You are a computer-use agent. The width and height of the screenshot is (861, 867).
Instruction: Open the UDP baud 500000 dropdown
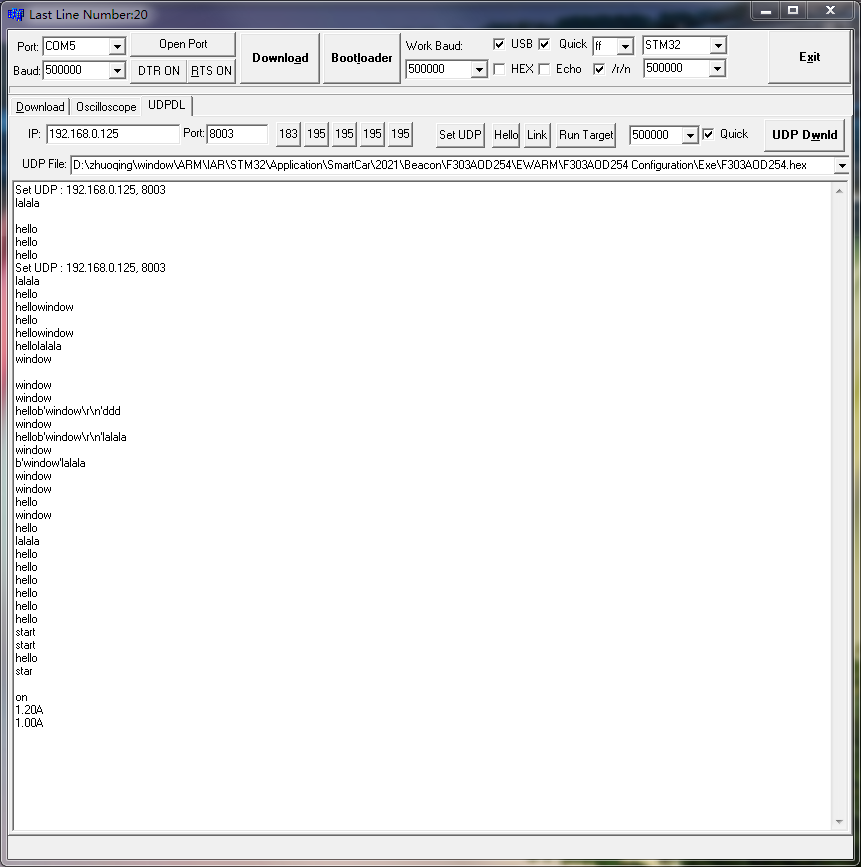[690, 135]
